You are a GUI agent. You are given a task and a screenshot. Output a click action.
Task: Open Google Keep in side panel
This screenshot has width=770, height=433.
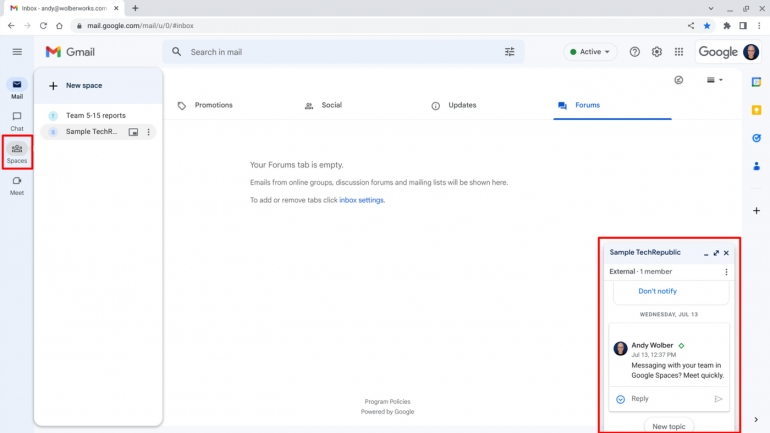(756, 110)
